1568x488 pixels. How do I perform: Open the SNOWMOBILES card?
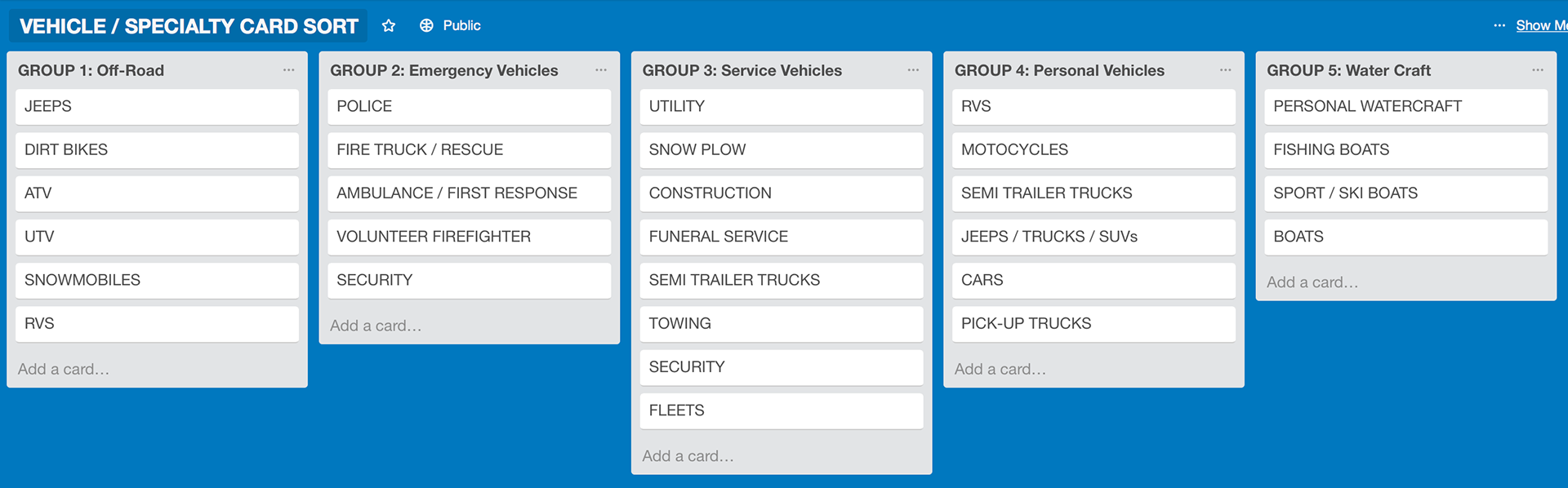pos(157,280)
